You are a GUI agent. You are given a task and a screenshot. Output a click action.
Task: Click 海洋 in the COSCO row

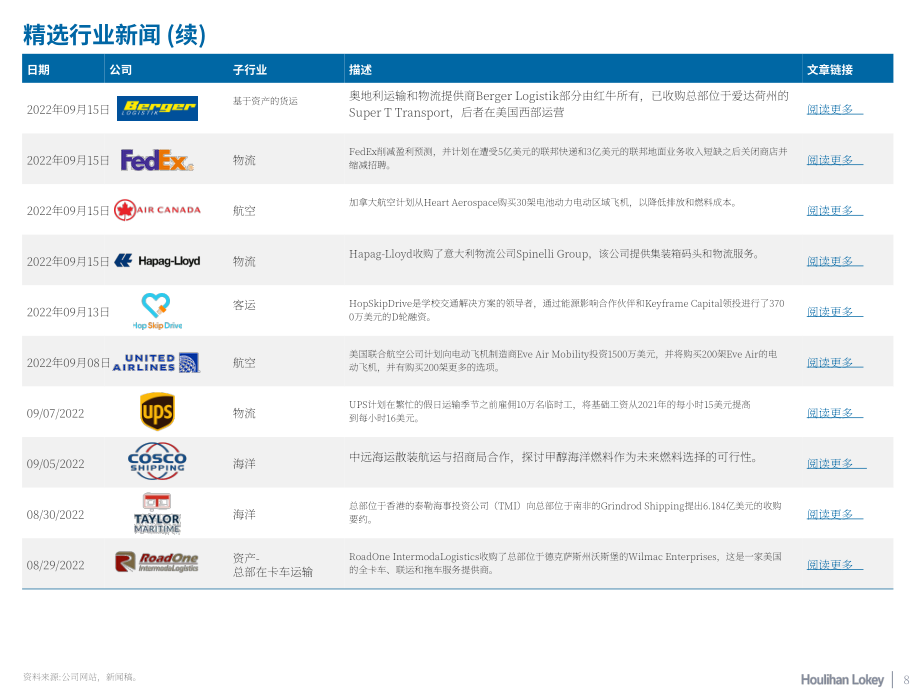point(244,464)
